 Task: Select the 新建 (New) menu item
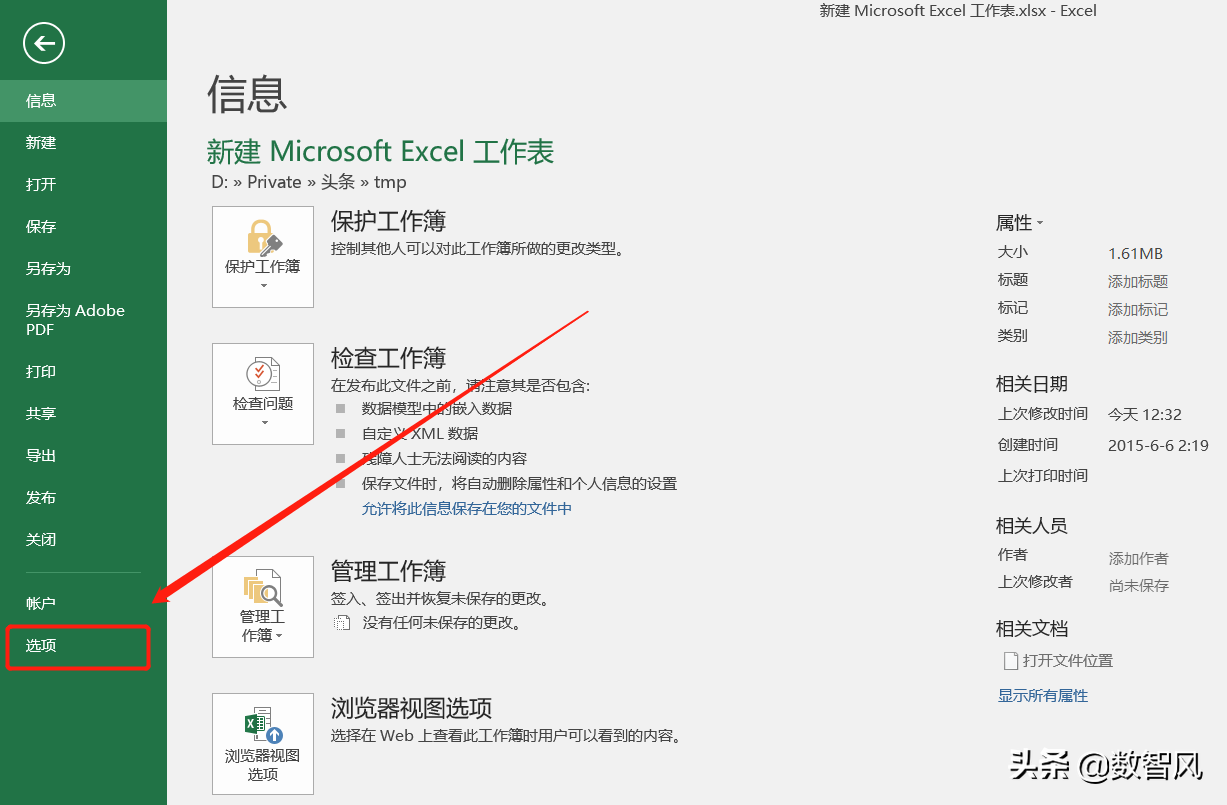pos(83,143)
